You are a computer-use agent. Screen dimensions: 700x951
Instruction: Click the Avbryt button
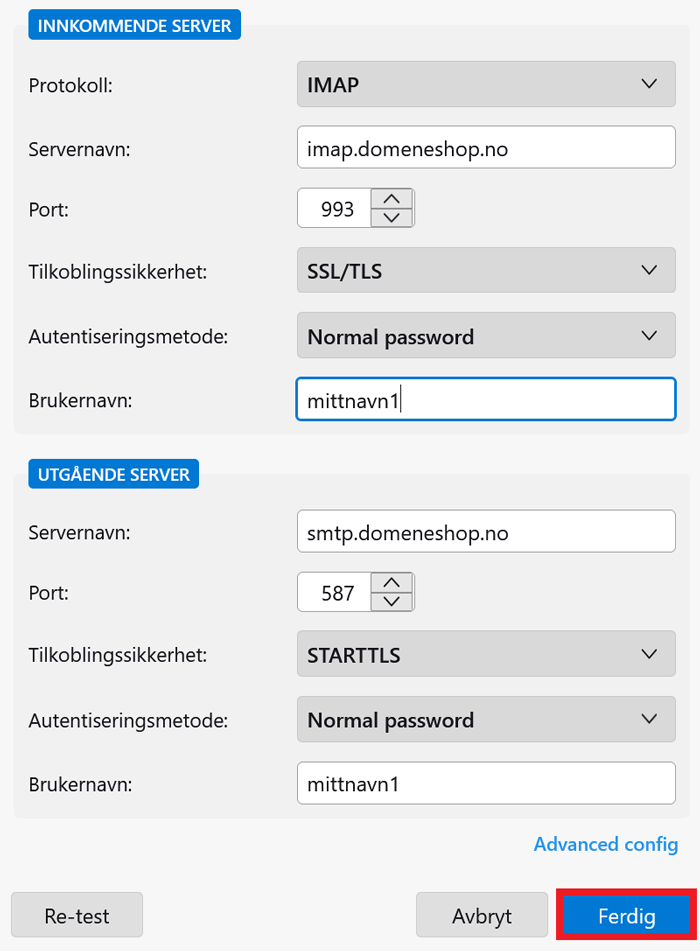click(x=481, y=915)
